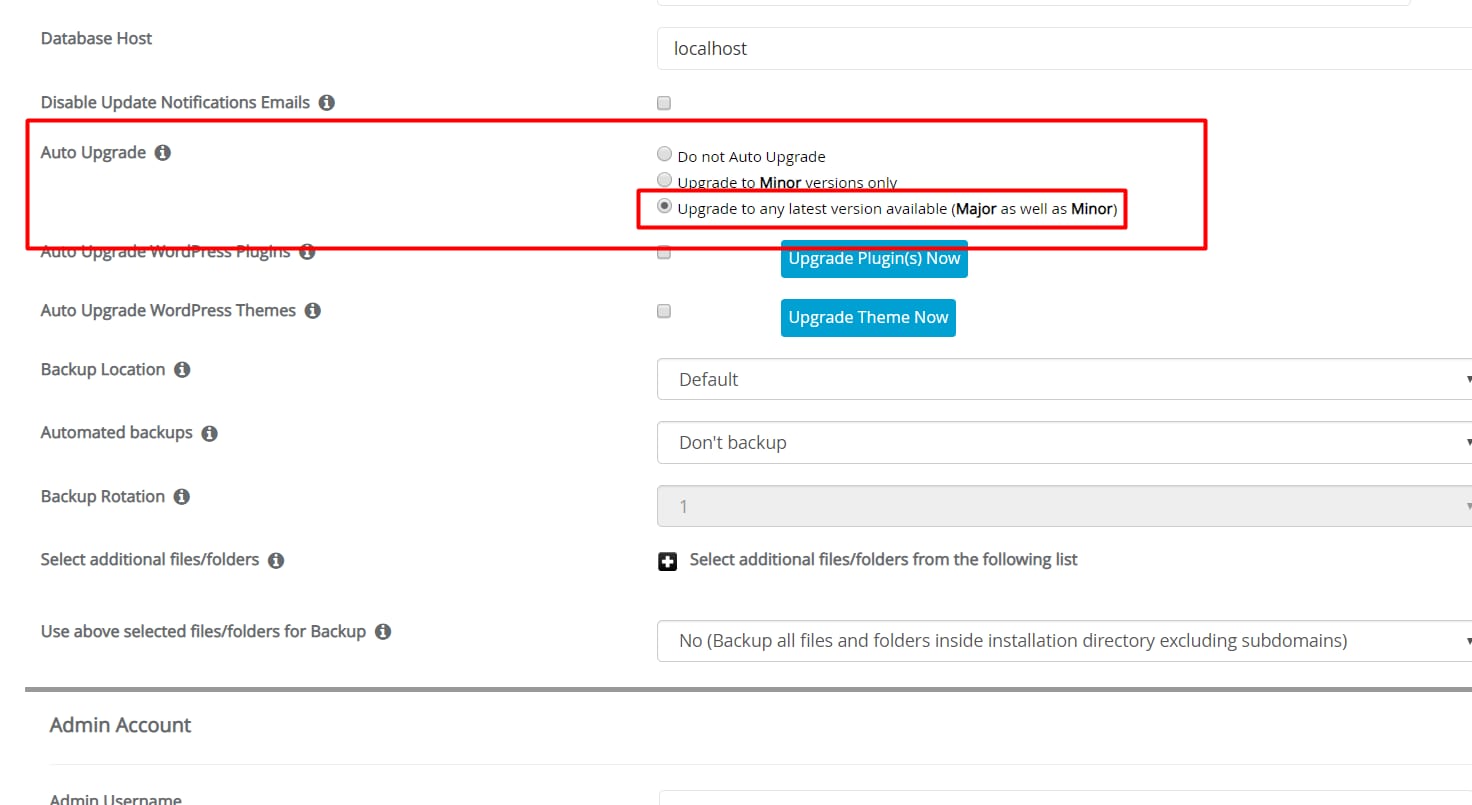Click info icon for Select additional files/folders label
This screenshot has width=1472, height=805.
point(276,560)
